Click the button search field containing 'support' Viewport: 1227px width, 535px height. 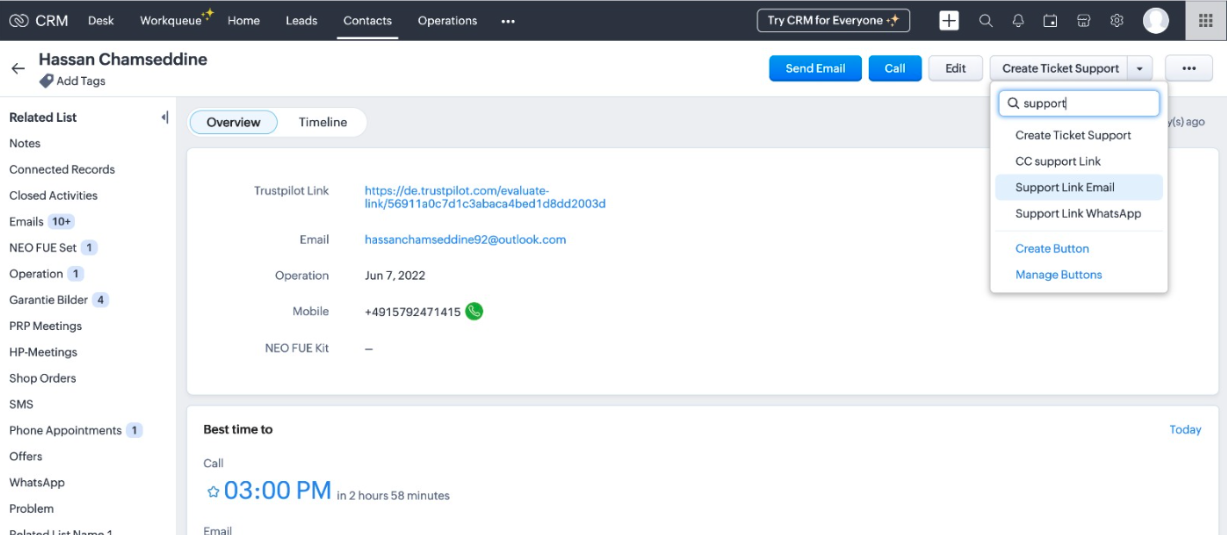coord(1079,103)
